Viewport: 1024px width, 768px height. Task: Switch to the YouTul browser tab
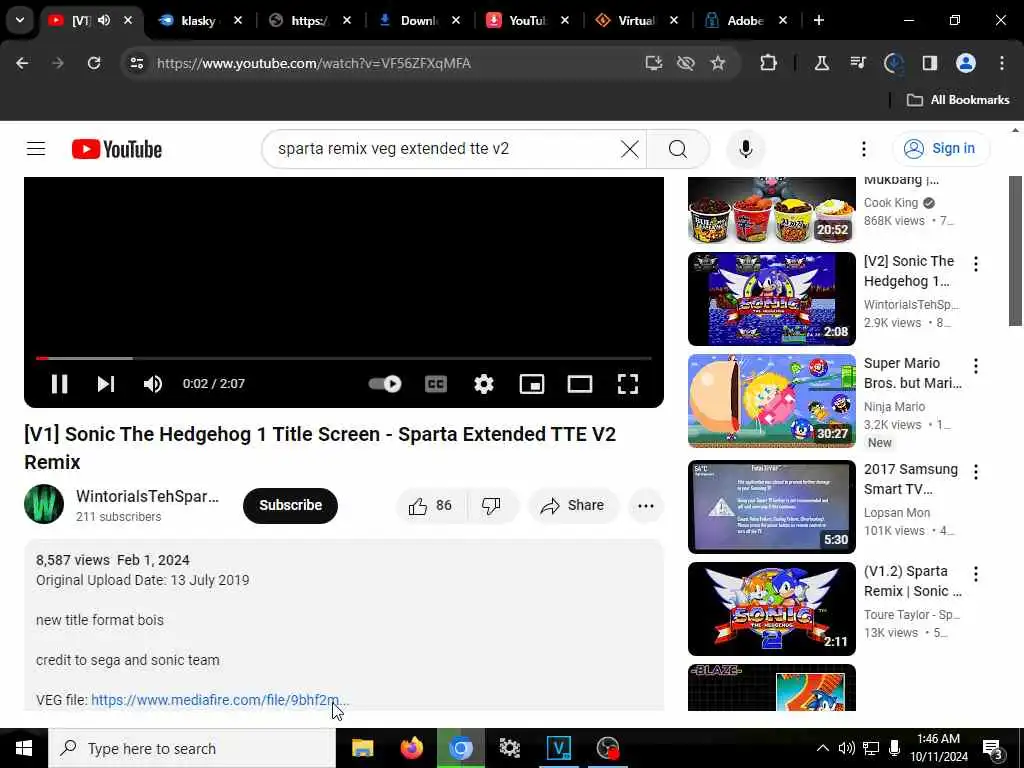(528, 21)
